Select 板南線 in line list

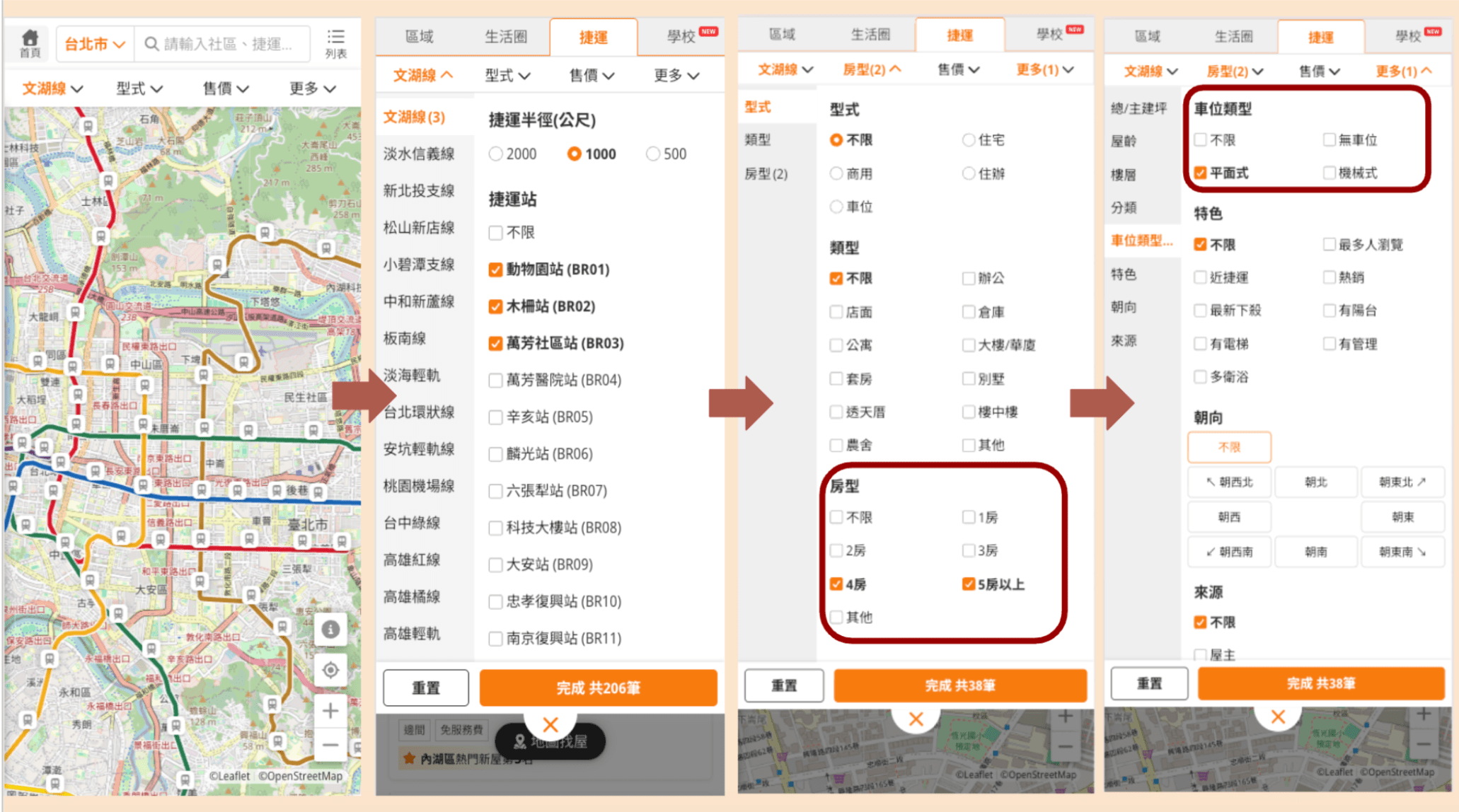pos(405,338)
